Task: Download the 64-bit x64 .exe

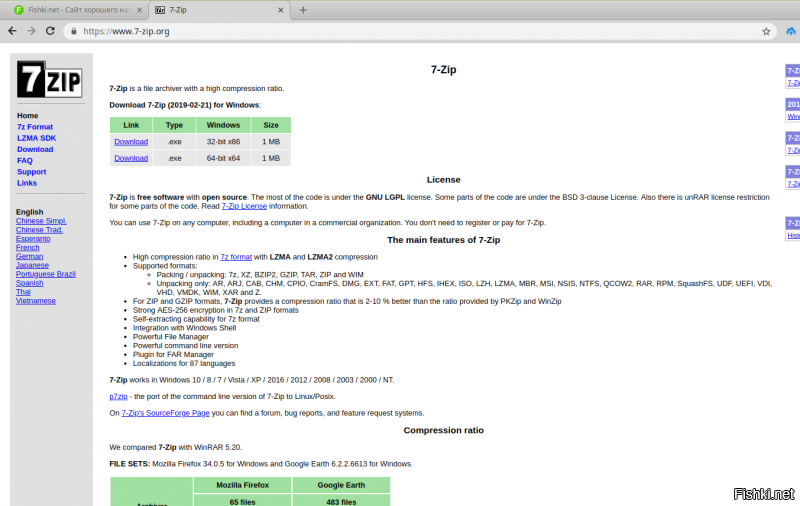Action: tap(131, 158)
